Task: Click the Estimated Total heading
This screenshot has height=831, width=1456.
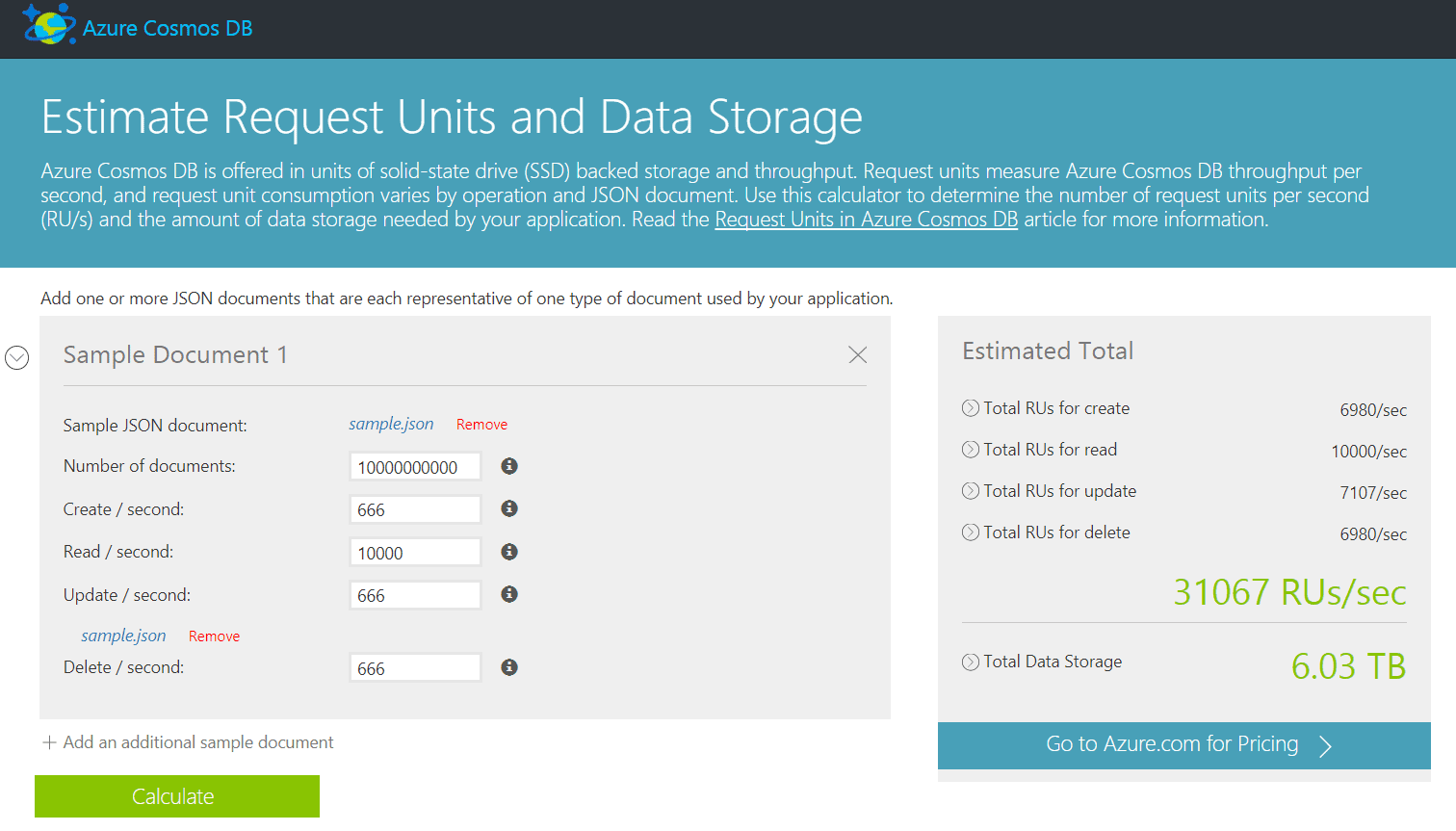Action: tap(1048, 351)
